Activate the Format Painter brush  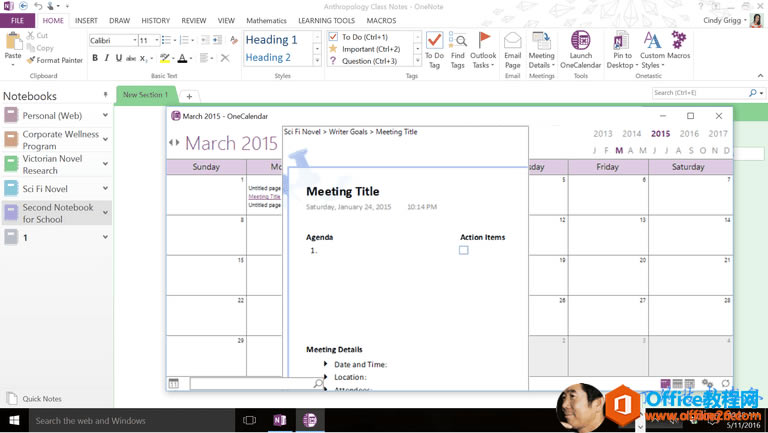click(x=55, y=60)
